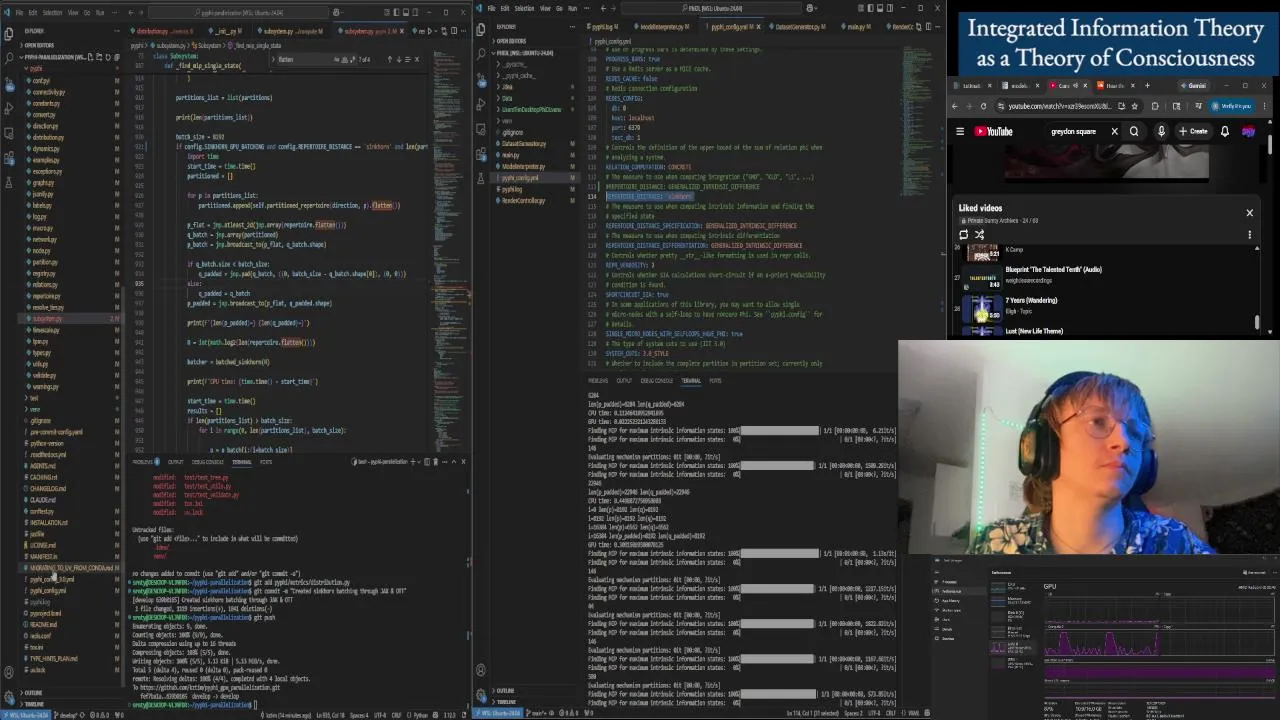Expand OUTLINE section in left window
The image size is (1280, 720).
pos(33,692)
